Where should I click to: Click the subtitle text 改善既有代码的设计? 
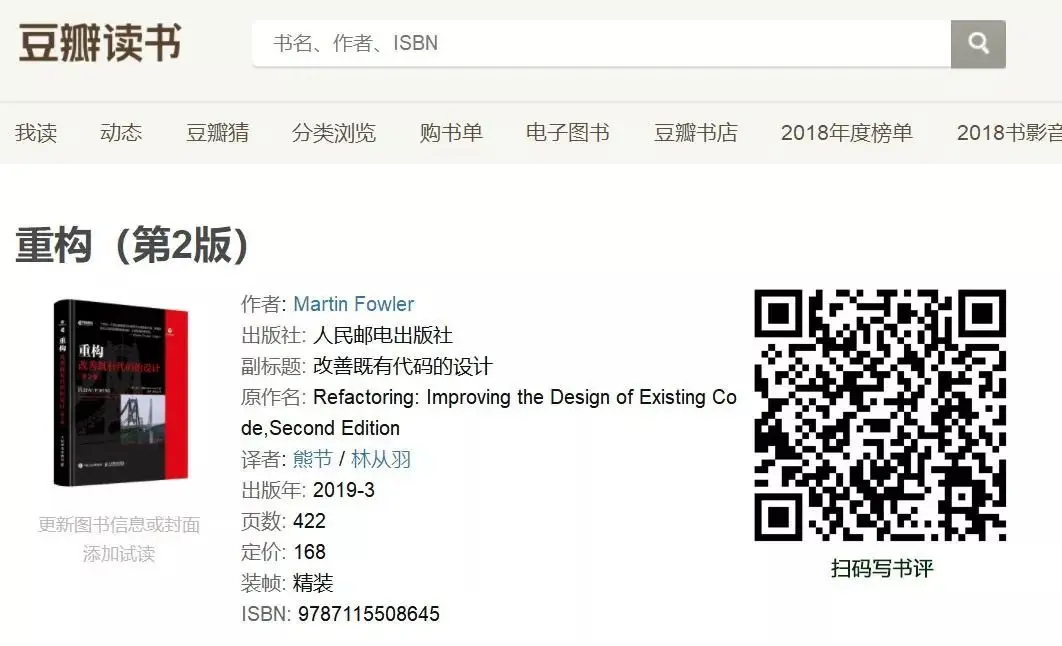(403, 366)
